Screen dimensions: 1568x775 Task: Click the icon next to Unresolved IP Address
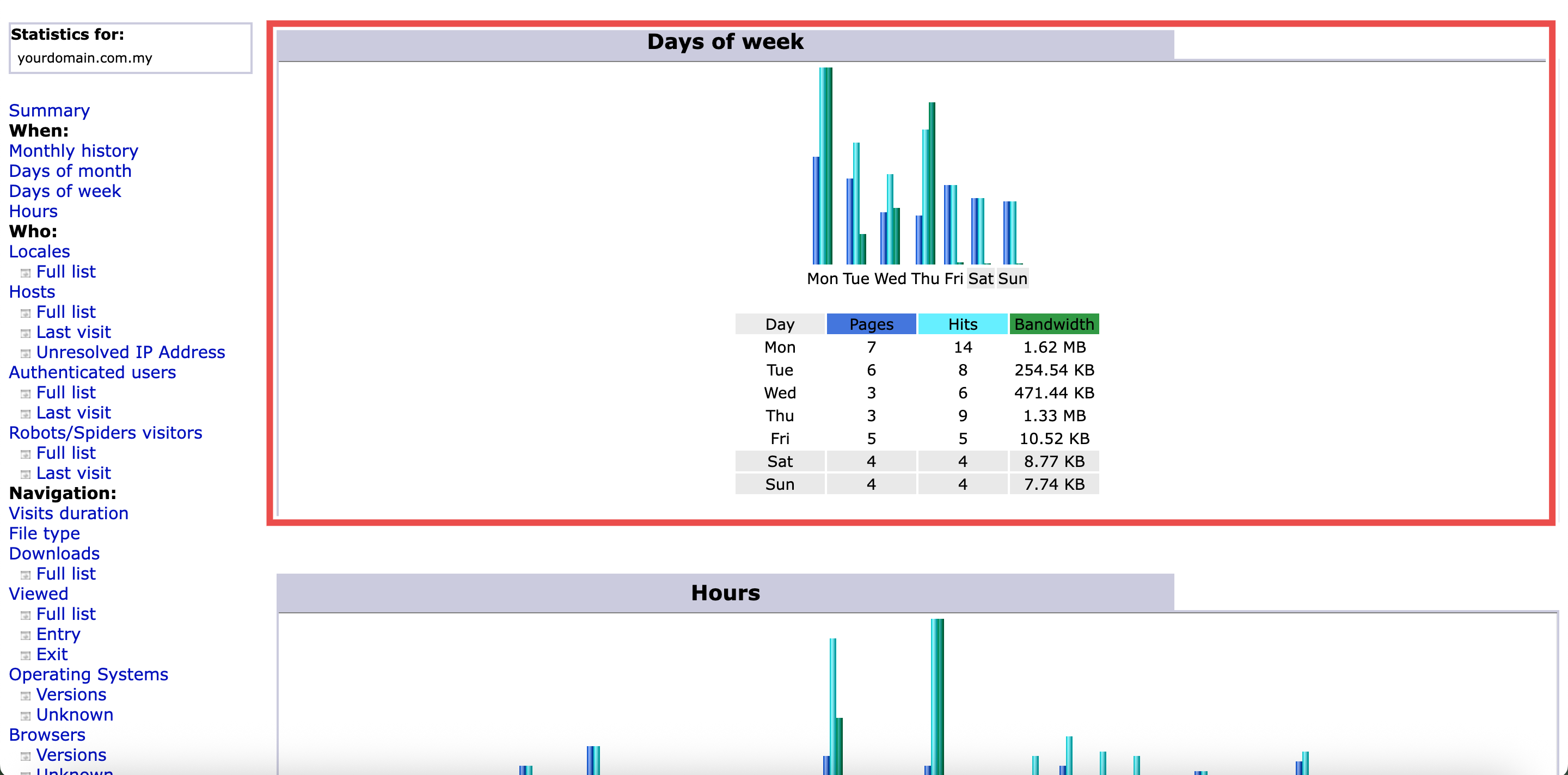25,353
